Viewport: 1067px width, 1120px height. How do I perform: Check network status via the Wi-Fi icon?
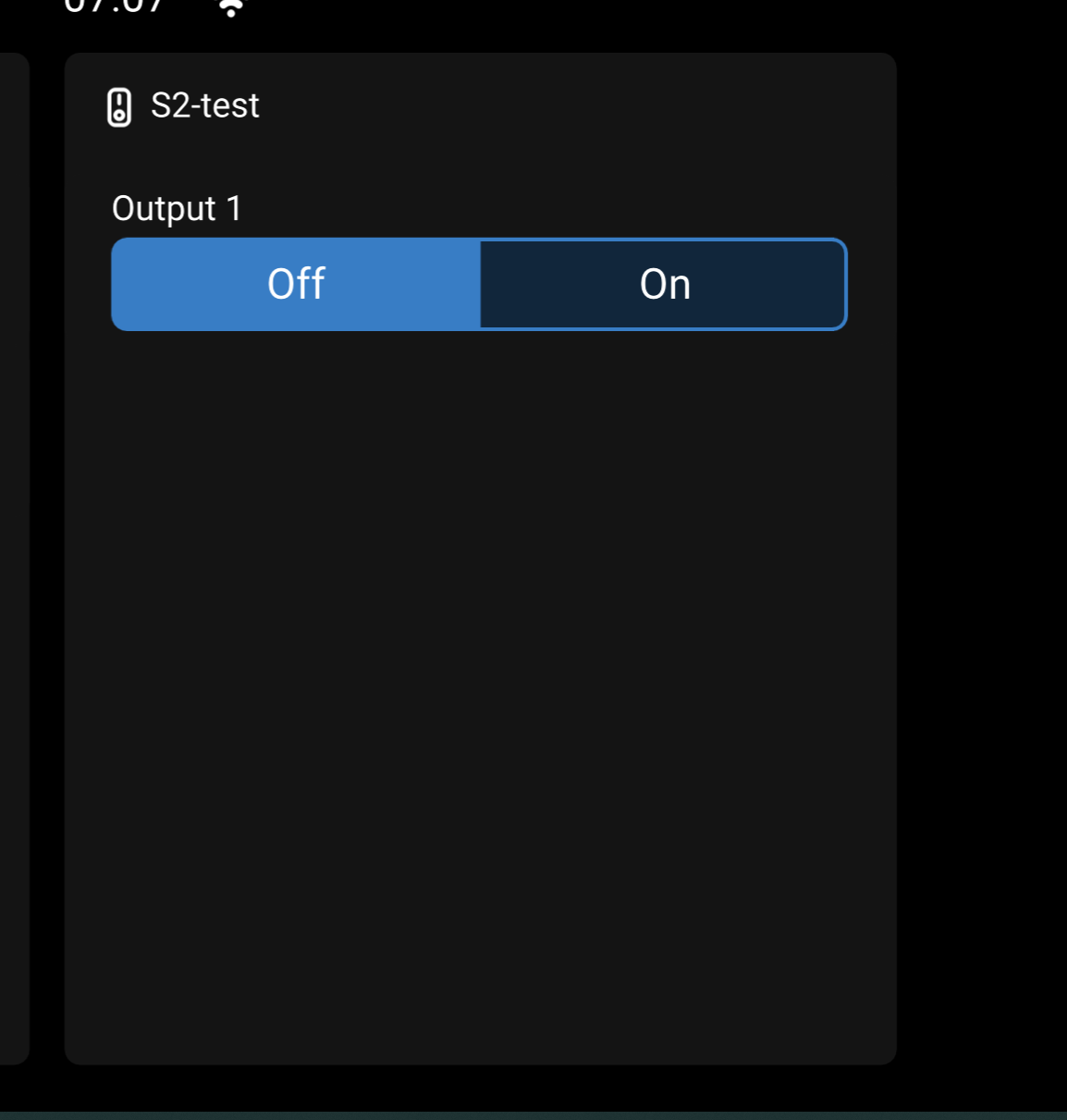pos(231,7)
